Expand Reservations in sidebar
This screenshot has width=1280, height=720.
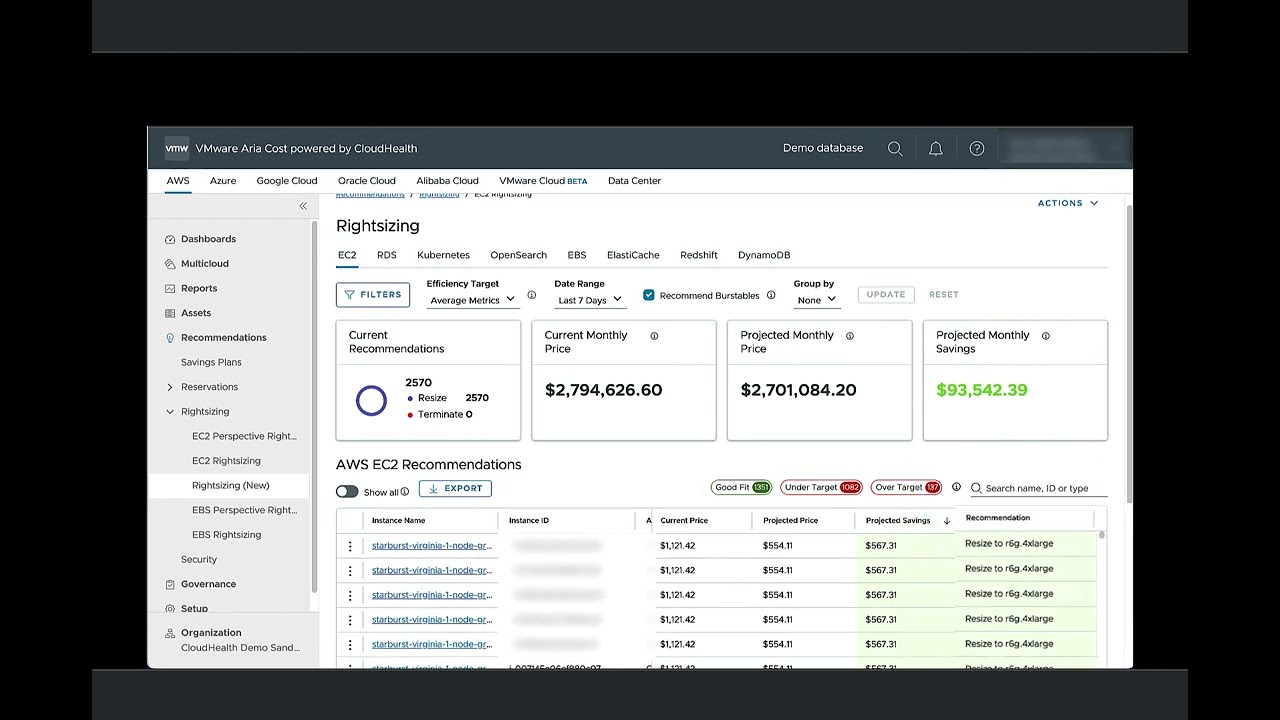click(170, 387)
